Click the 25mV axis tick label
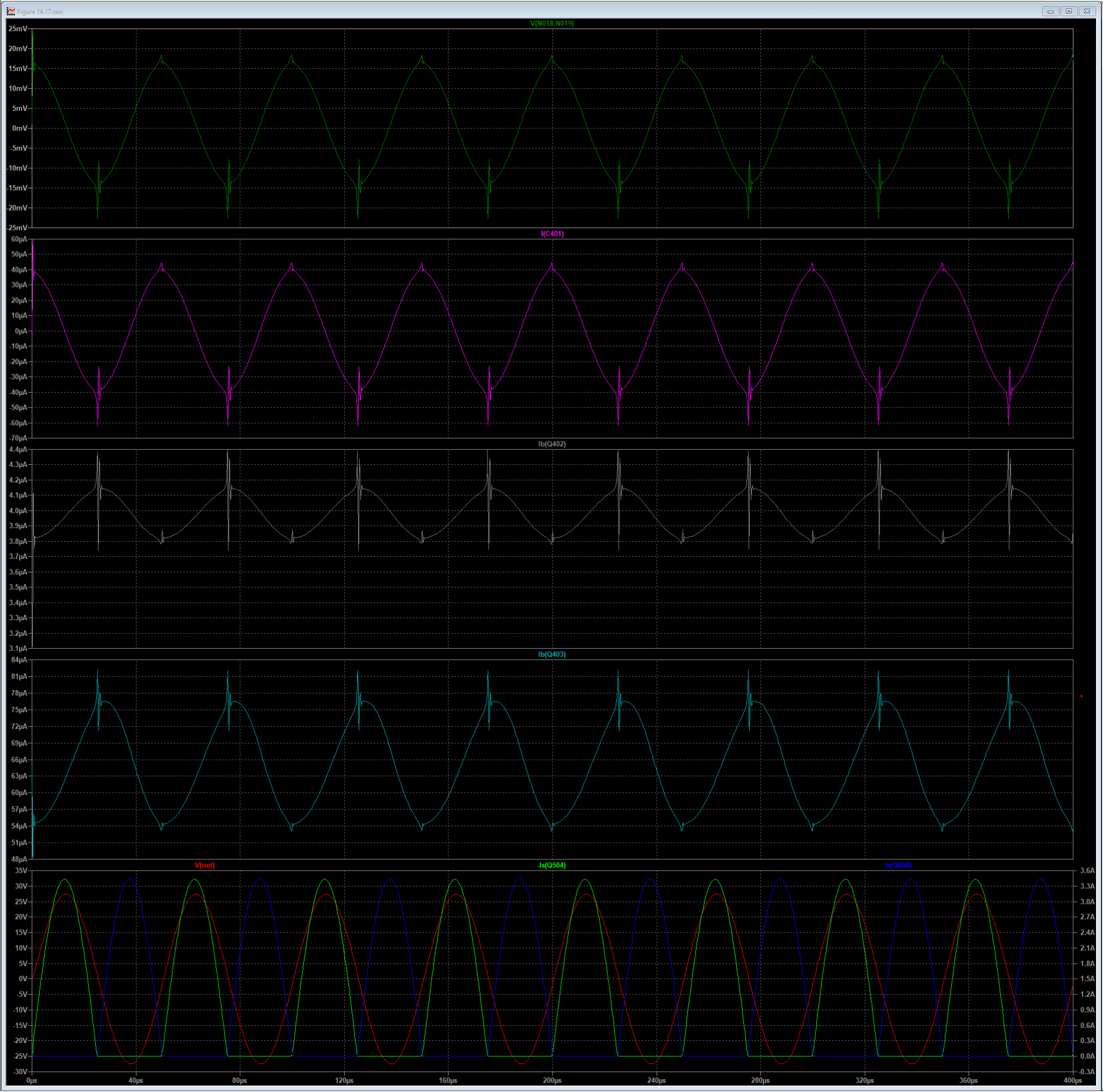1103x1092 pixels. [18, 29]
